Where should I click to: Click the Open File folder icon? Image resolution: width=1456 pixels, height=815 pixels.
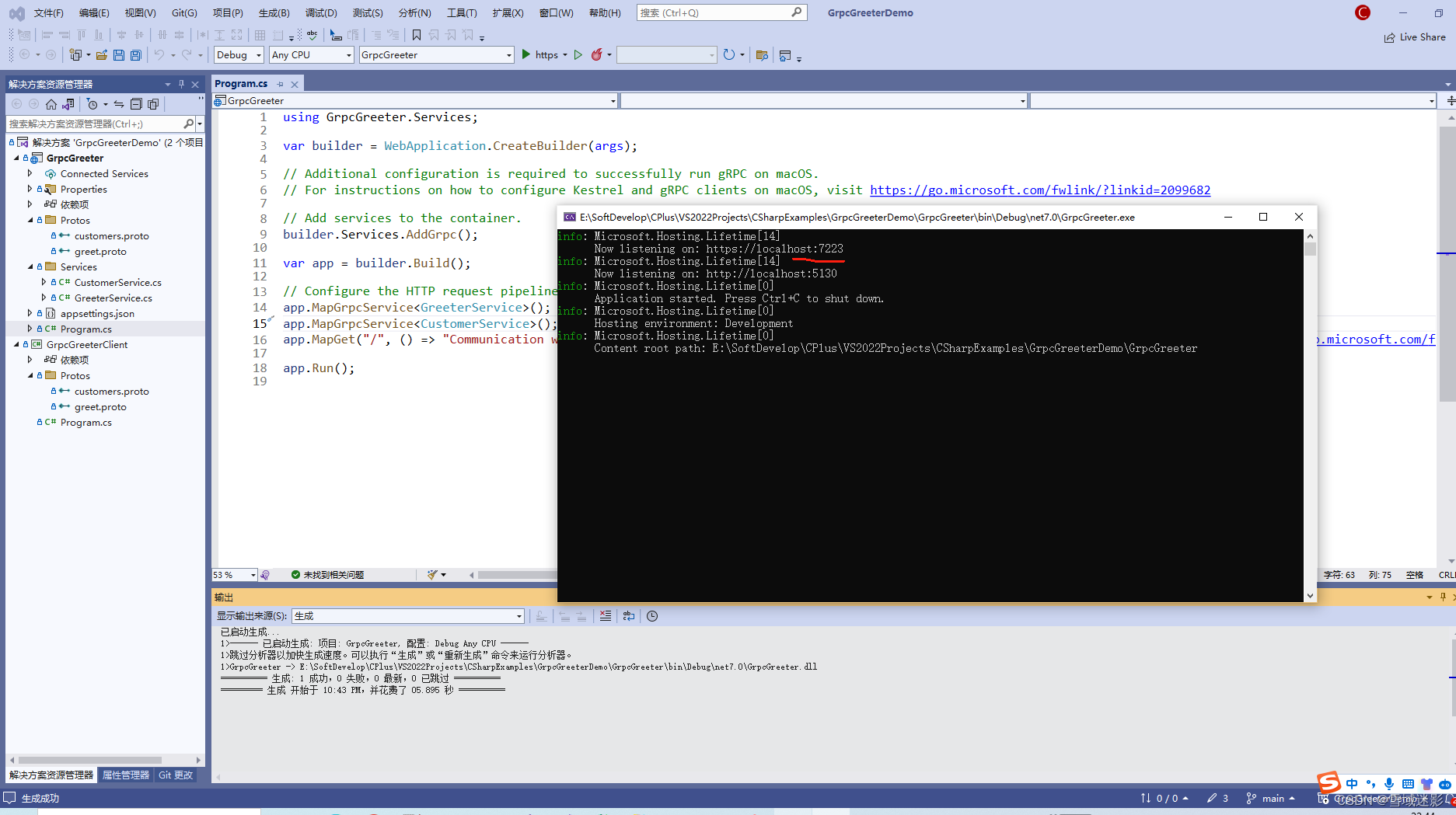[102, 55]
